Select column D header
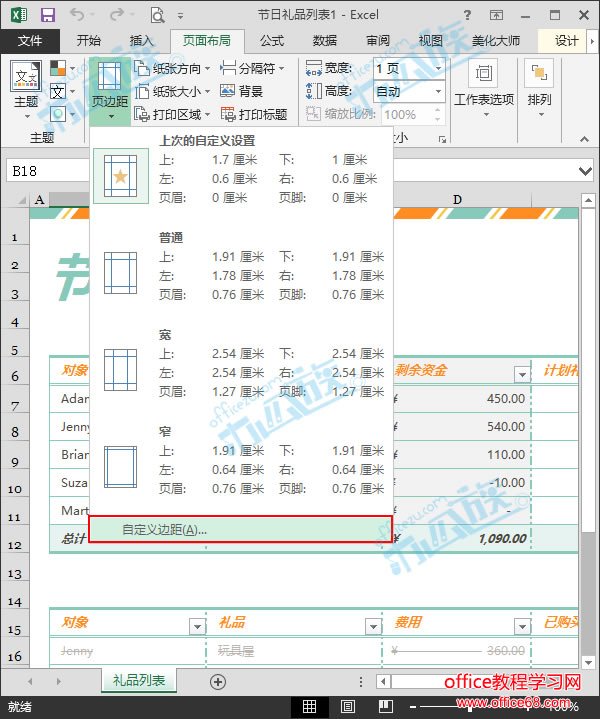This screenshot has height=719, width=600. coord(457,200)
